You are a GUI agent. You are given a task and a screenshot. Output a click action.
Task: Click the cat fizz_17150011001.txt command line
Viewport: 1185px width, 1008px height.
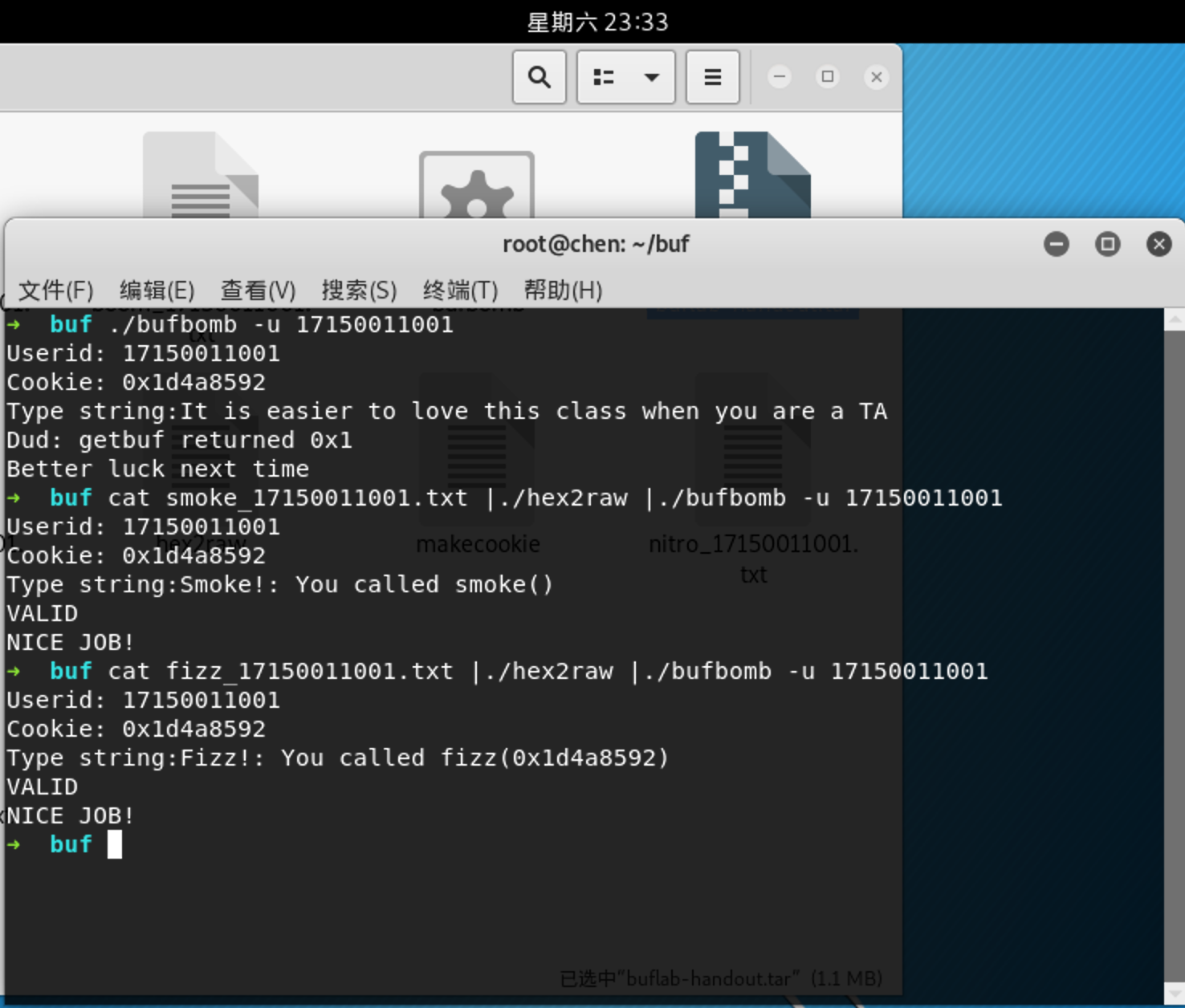[x=548, y=671]
